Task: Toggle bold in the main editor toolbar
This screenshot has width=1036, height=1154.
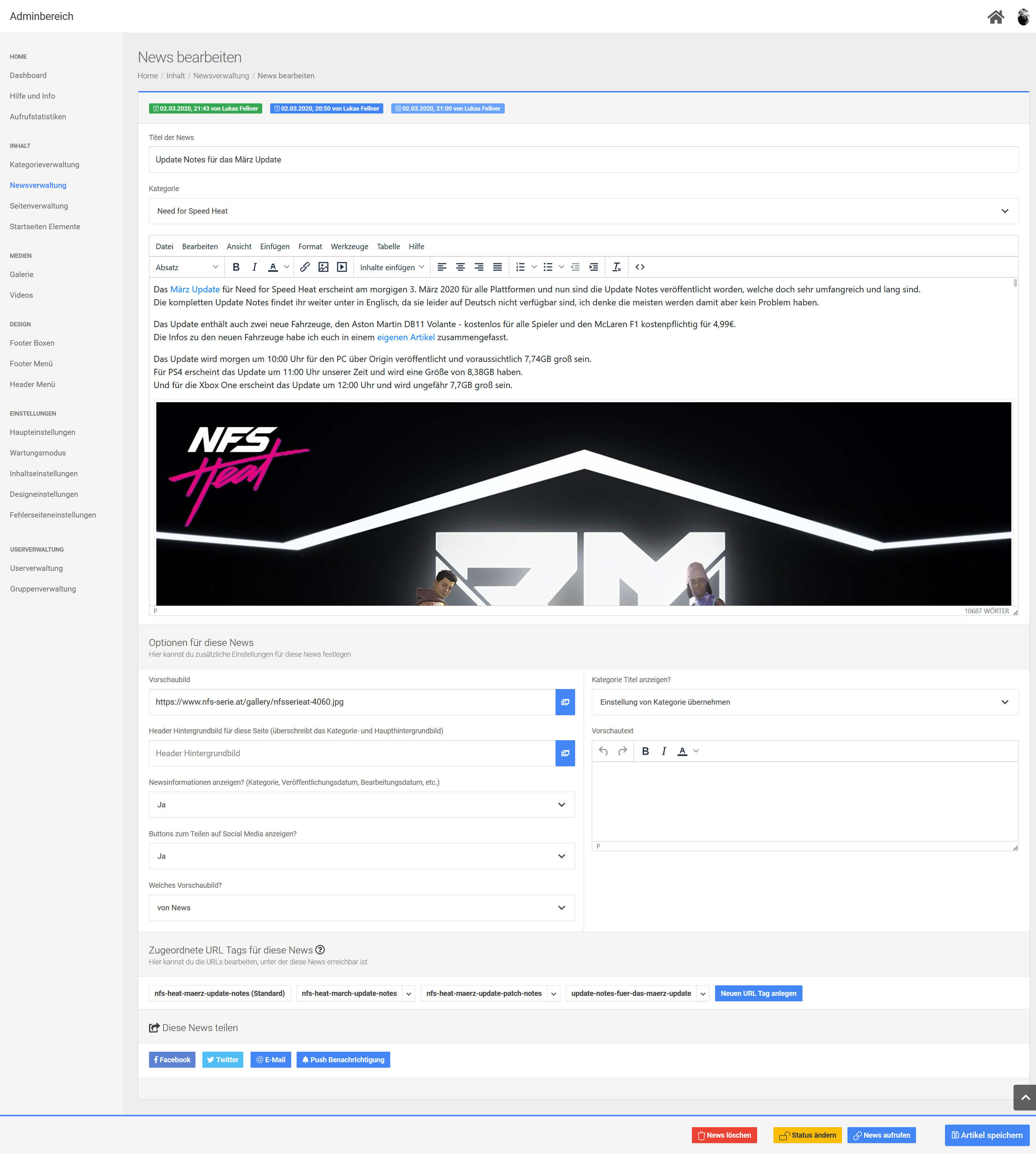Action: (236, 267)
